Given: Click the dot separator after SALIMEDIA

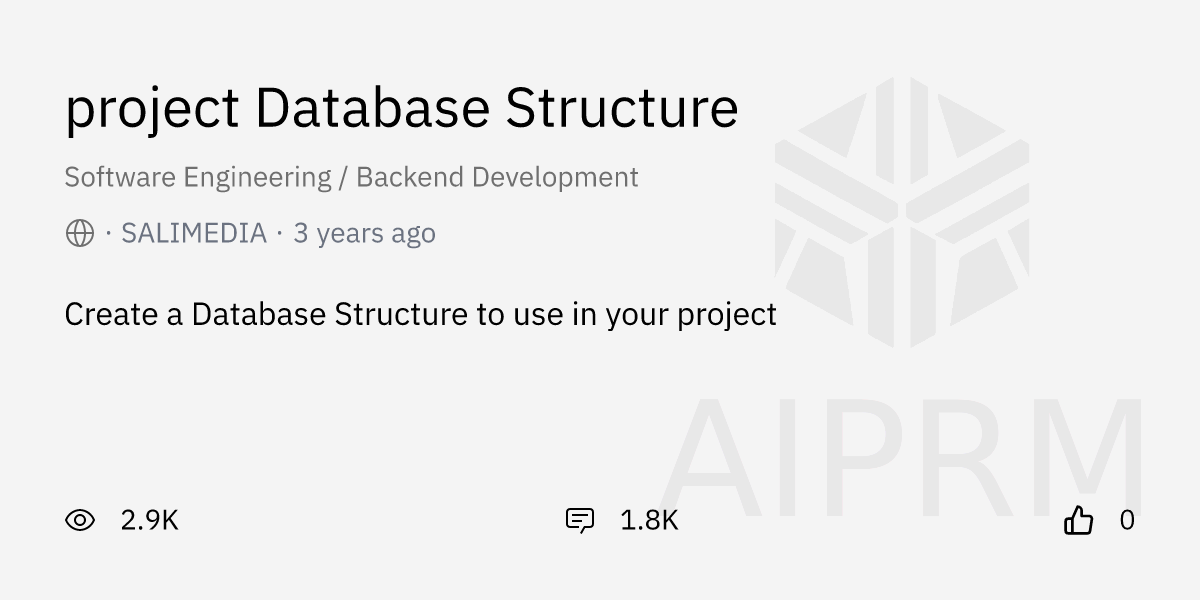Looking at the screenshot, I should point(280,234).
